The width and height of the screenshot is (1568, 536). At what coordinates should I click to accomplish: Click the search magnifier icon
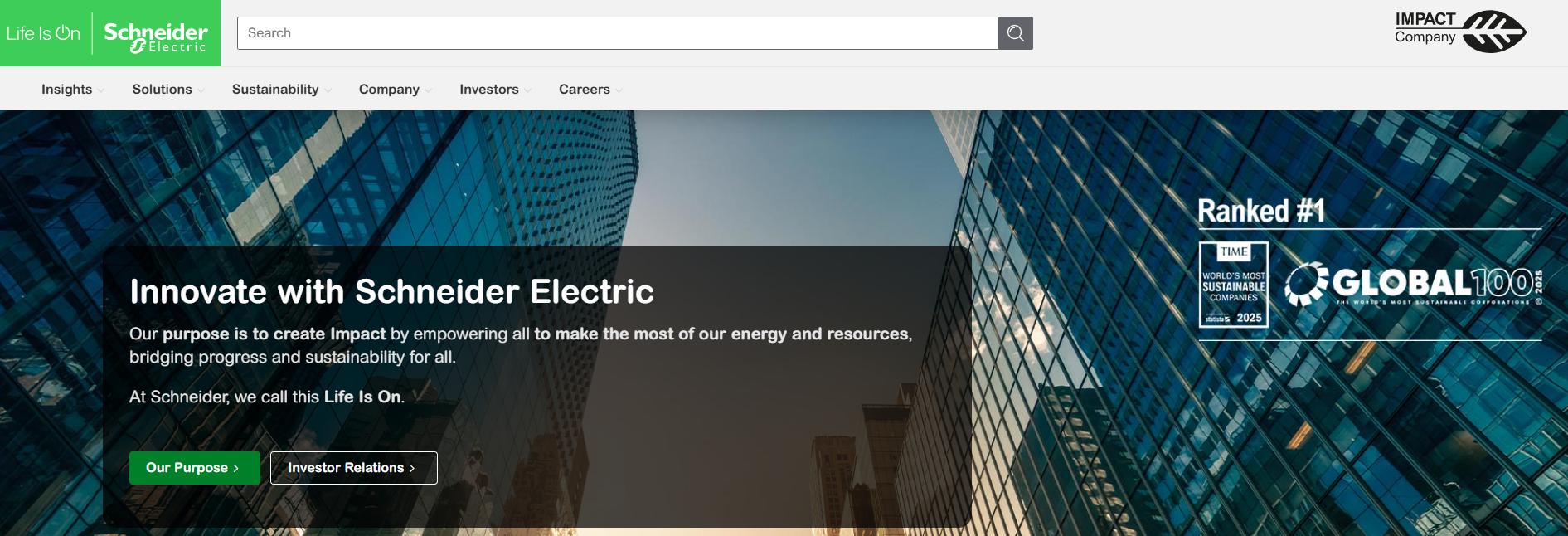1016,33
